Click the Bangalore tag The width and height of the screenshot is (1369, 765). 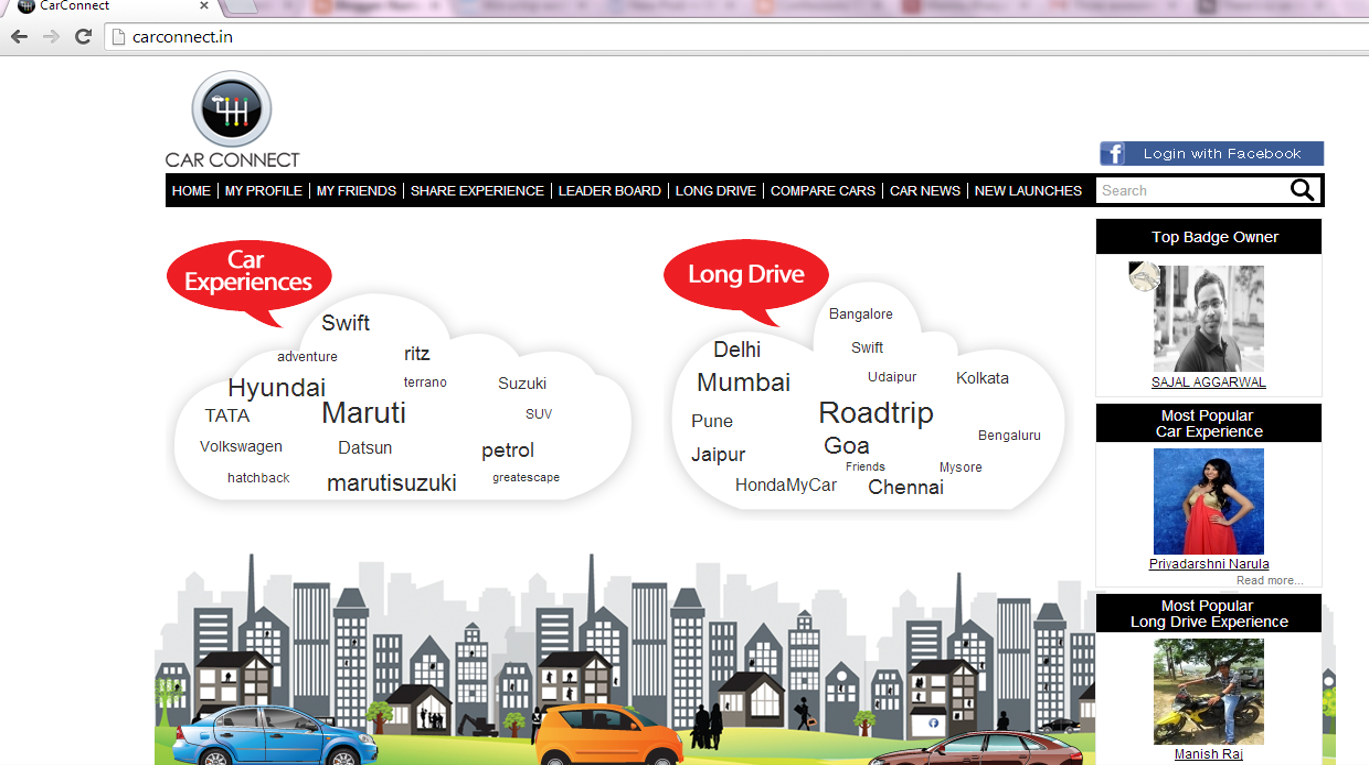tap(861, 314)
